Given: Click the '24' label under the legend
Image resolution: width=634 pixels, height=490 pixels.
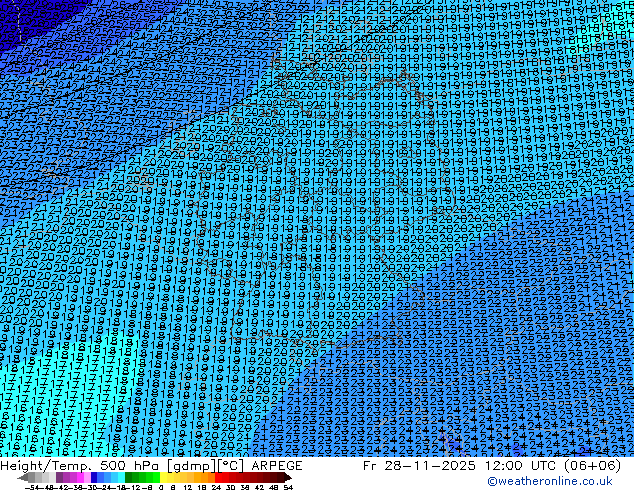Looking at the screenshot, I should coord(216,488).
